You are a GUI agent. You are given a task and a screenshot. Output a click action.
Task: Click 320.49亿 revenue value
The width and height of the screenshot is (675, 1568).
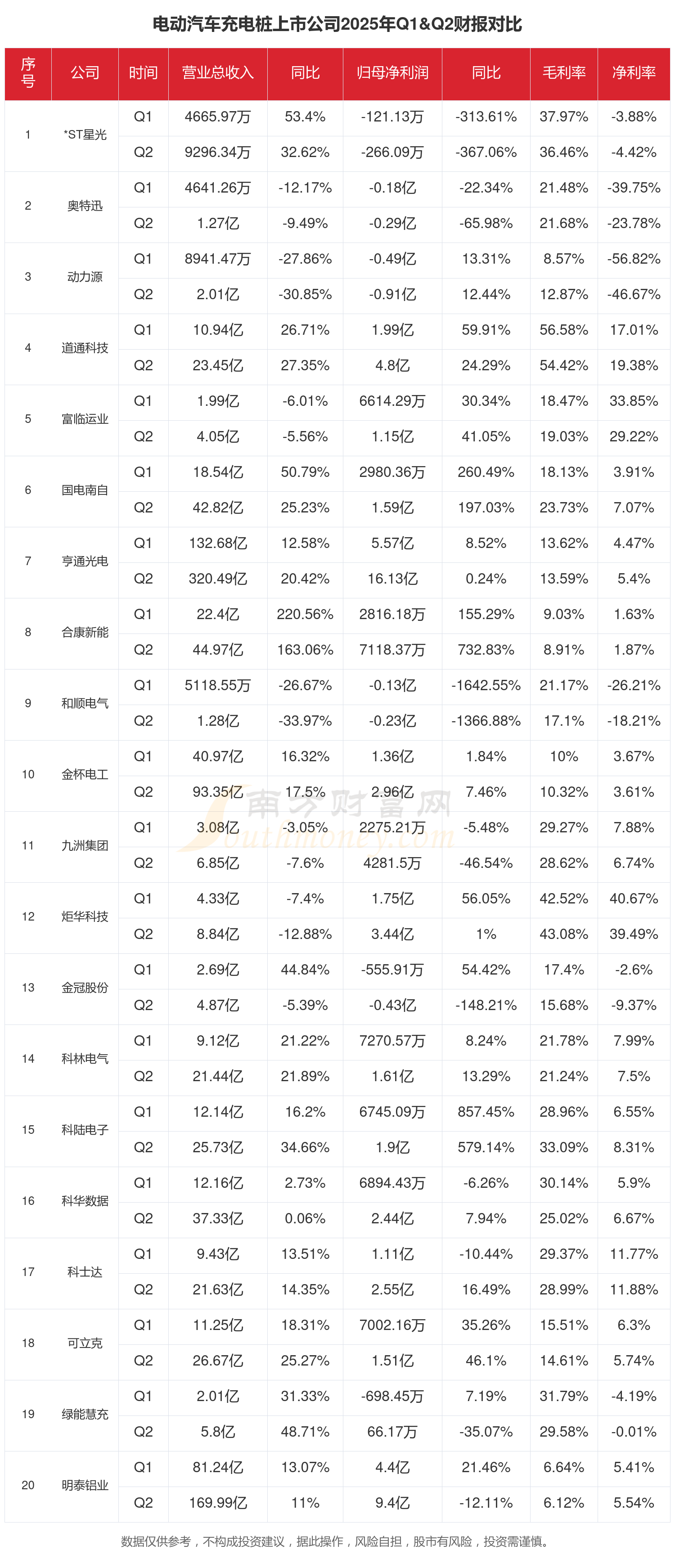(x=217, y=578)
